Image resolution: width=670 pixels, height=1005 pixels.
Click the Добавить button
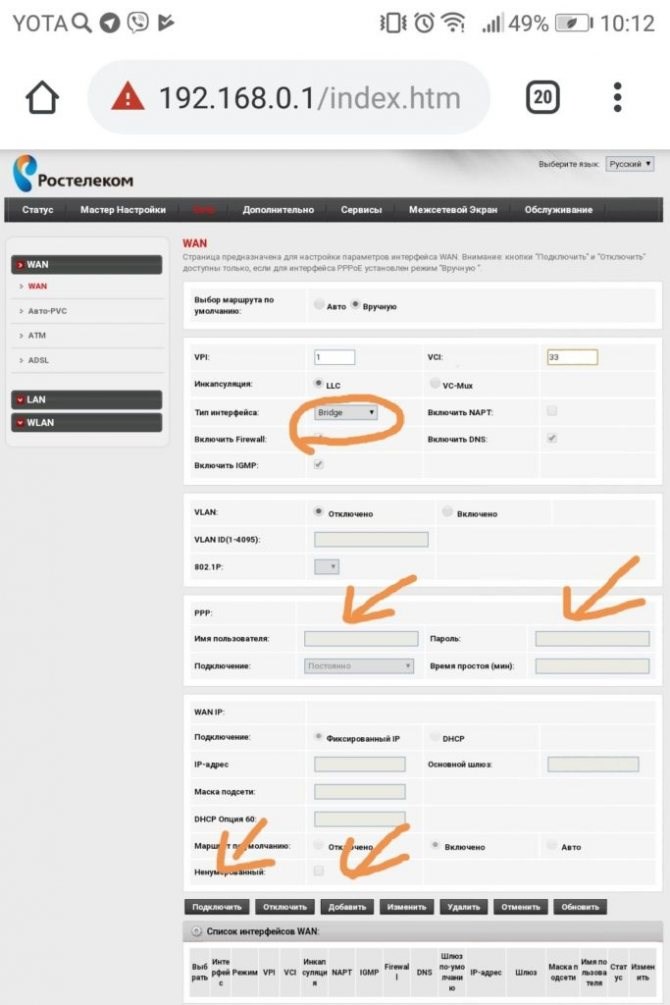pyautogui.click(x=347, y=907)
